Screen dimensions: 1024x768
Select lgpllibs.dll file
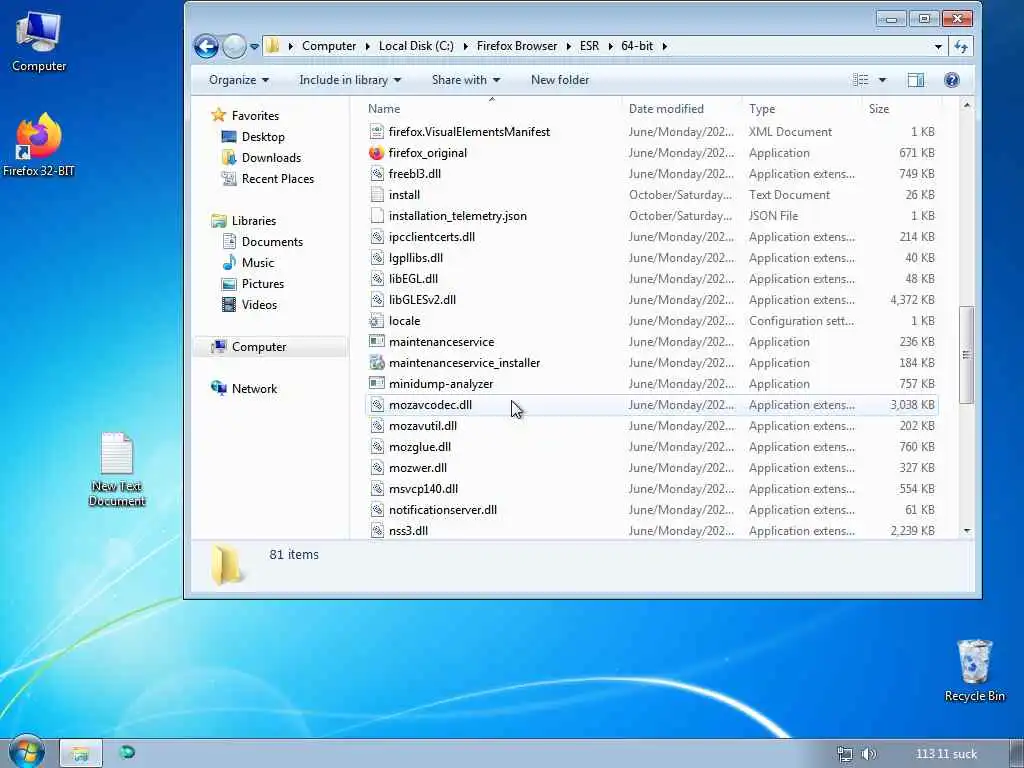pyautogui.click(x=415, y=257)
